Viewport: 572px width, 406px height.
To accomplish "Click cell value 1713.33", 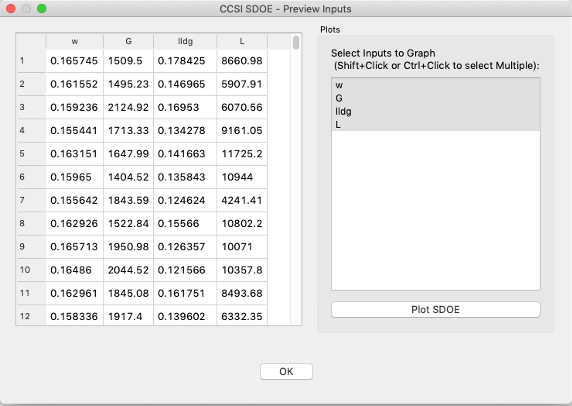I will (128, 130).
